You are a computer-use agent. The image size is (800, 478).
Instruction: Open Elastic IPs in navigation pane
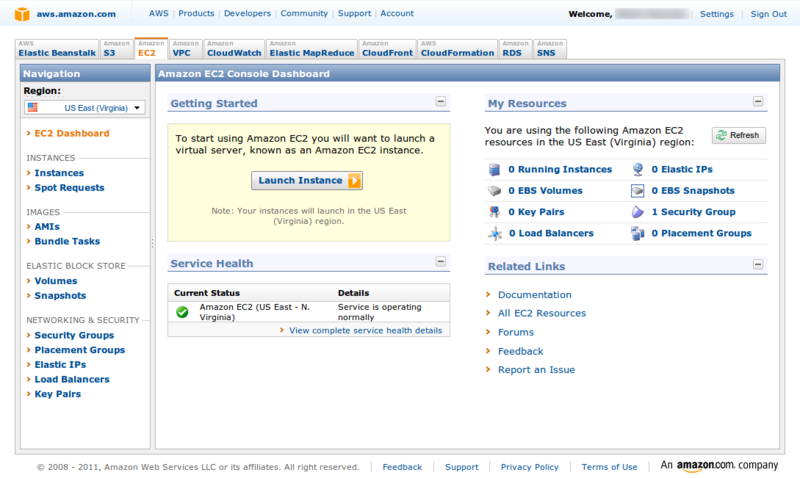(x=60, y=365)
